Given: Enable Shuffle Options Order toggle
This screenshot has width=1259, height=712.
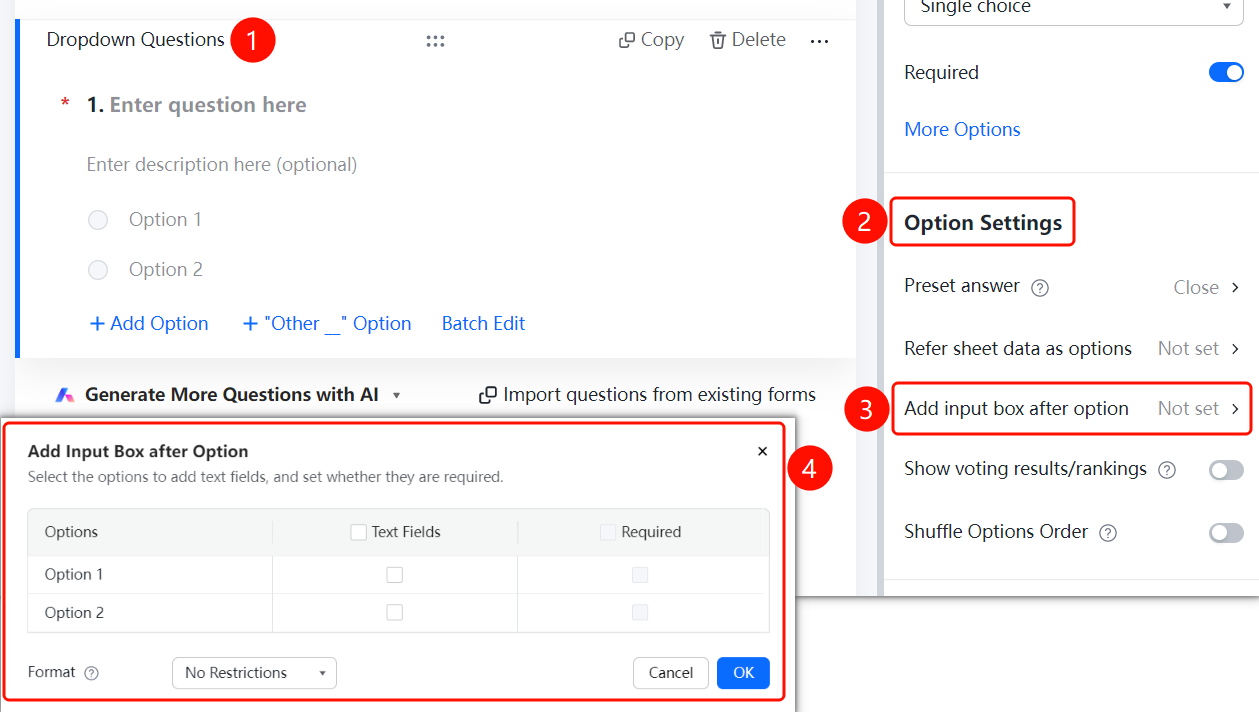Looking at the screenshot, I should click(1226, 533).
